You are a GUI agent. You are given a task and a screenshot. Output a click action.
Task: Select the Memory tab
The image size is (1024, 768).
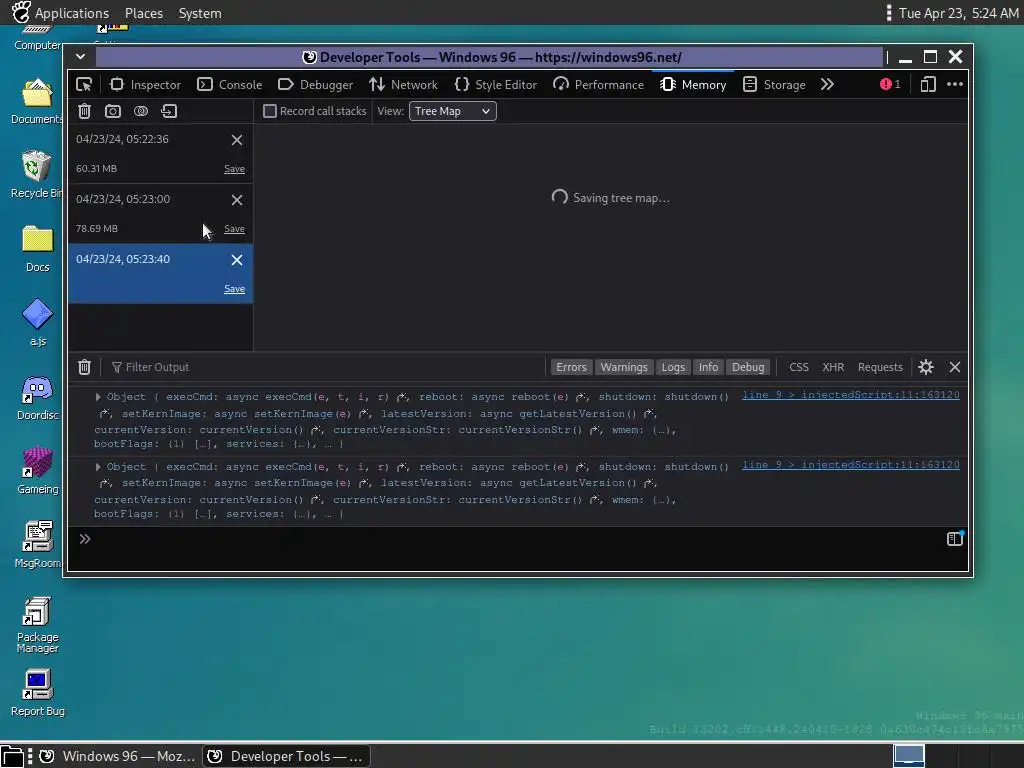693,85
